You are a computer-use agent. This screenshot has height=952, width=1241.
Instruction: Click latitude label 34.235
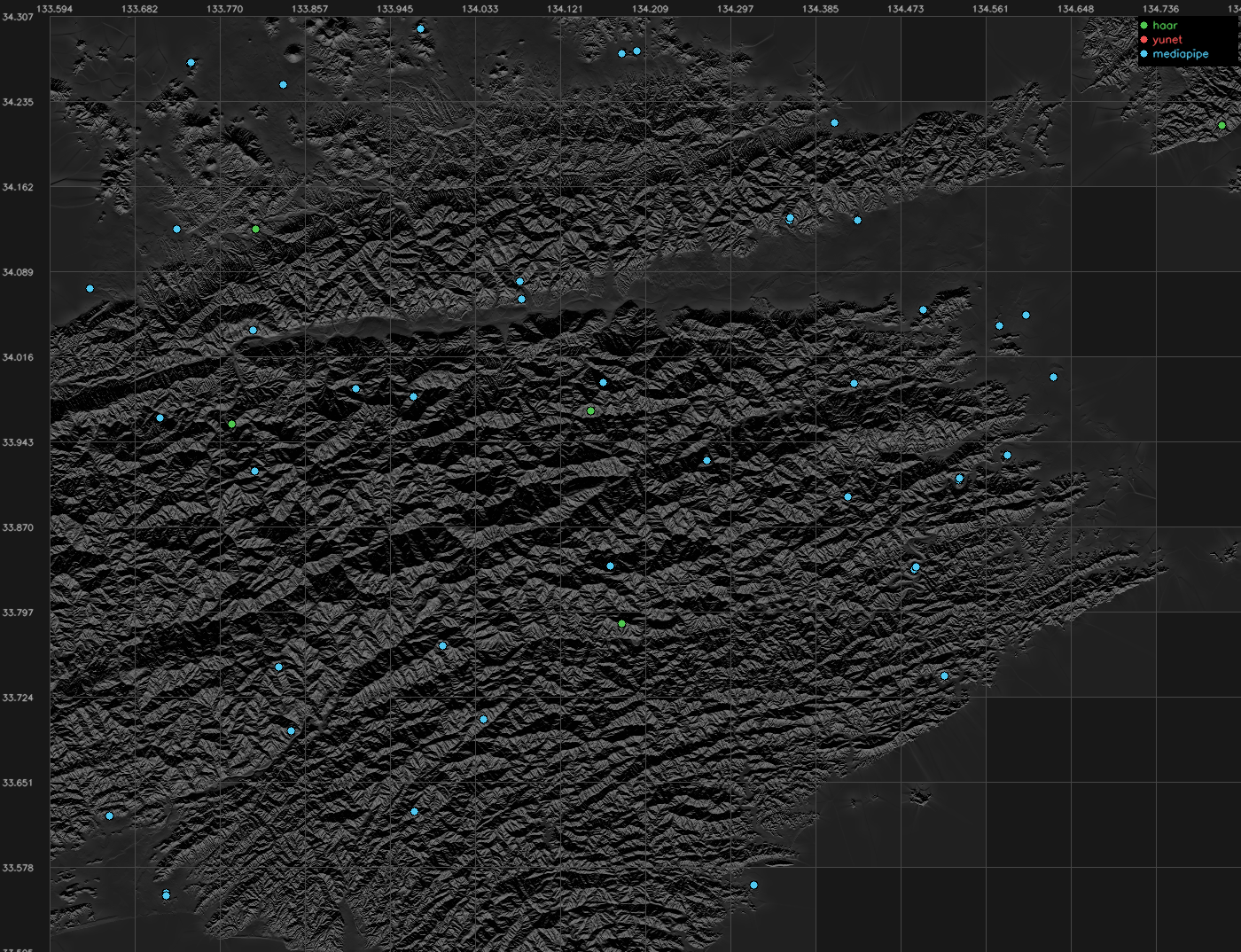(x=18, y=102)
